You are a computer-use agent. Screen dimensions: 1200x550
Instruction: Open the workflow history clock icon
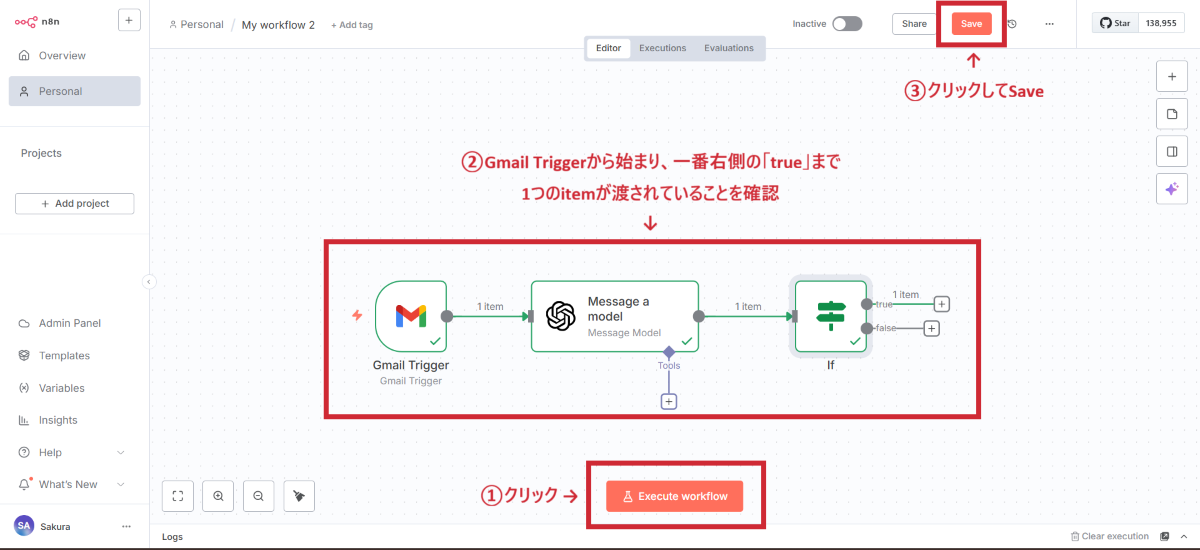[x=1012, y=24]
